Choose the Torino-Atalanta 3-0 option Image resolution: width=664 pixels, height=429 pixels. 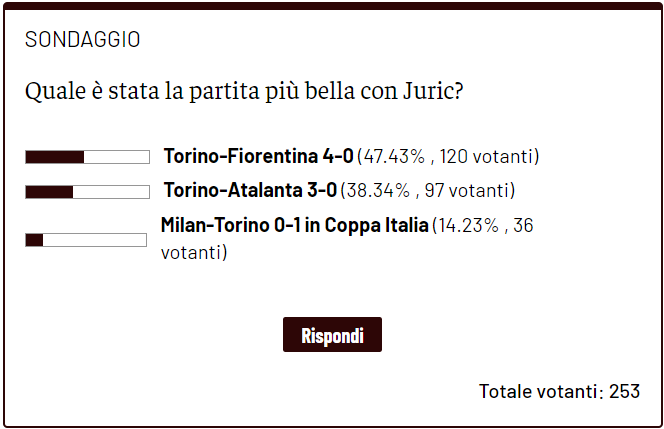tap(251, 190)
